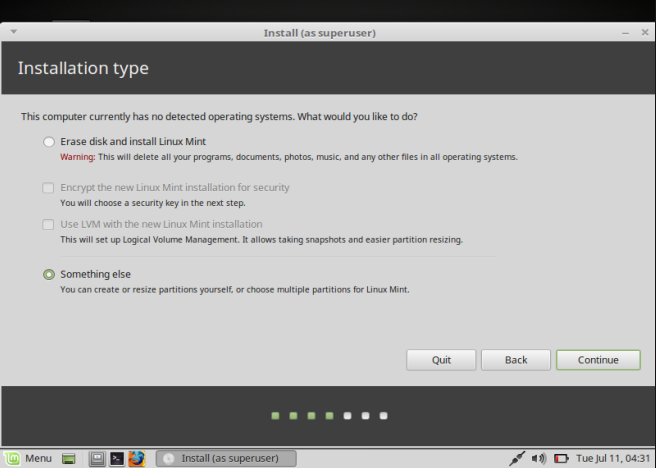Screen dimensions: 656x468
Task: Click the 'no detected operating systems' question text
Action: click(x=219, y=116)
